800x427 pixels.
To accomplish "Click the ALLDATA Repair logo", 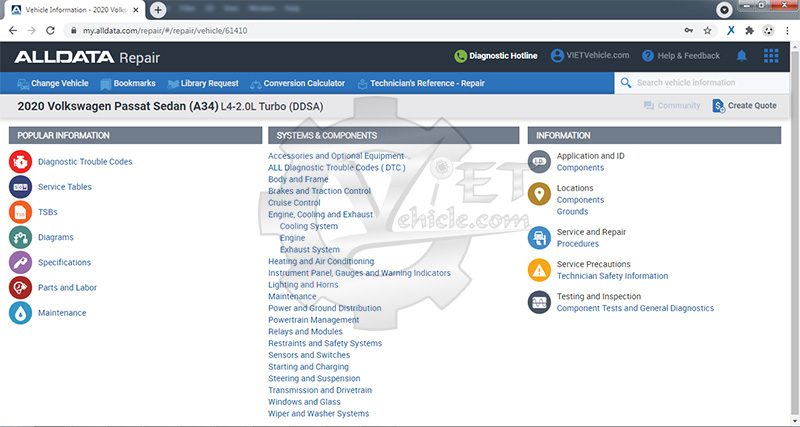I will click(x=87, y=57).
